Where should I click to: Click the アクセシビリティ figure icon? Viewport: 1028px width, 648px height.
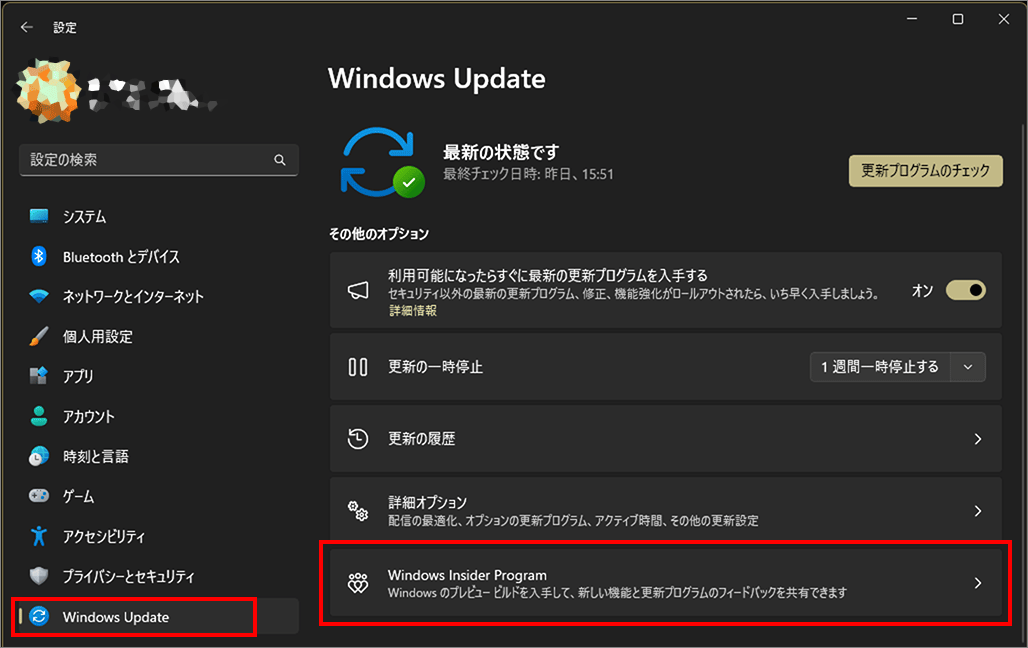pos(39,536)
